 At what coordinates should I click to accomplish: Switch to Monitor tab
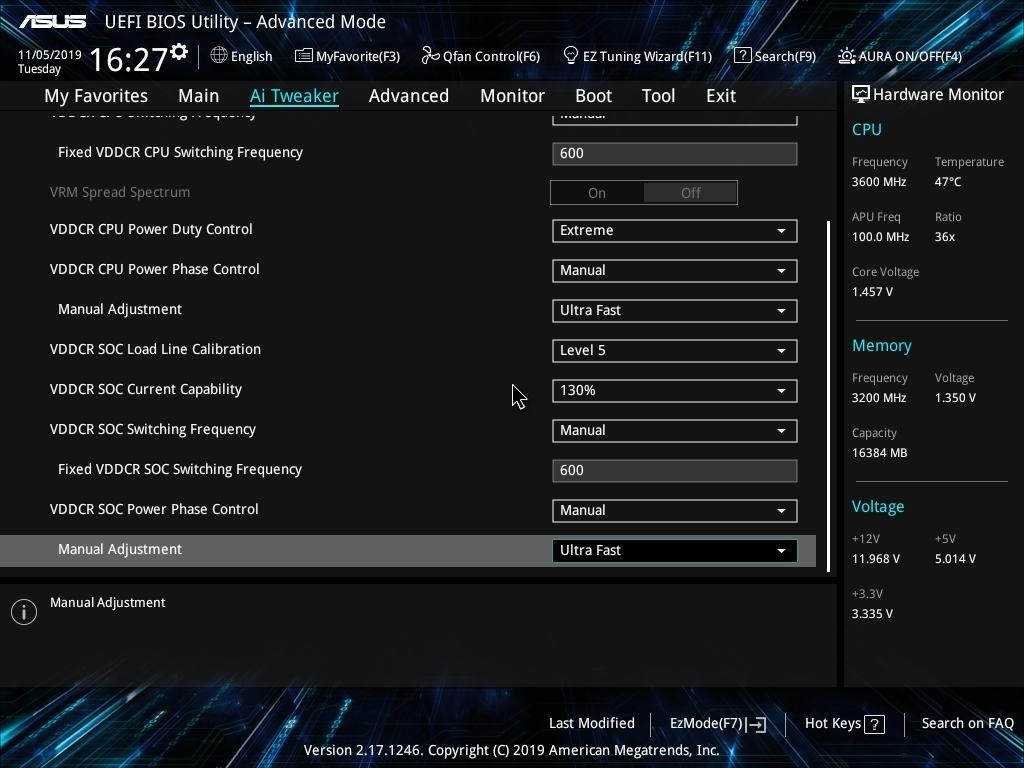pos(513,96)
